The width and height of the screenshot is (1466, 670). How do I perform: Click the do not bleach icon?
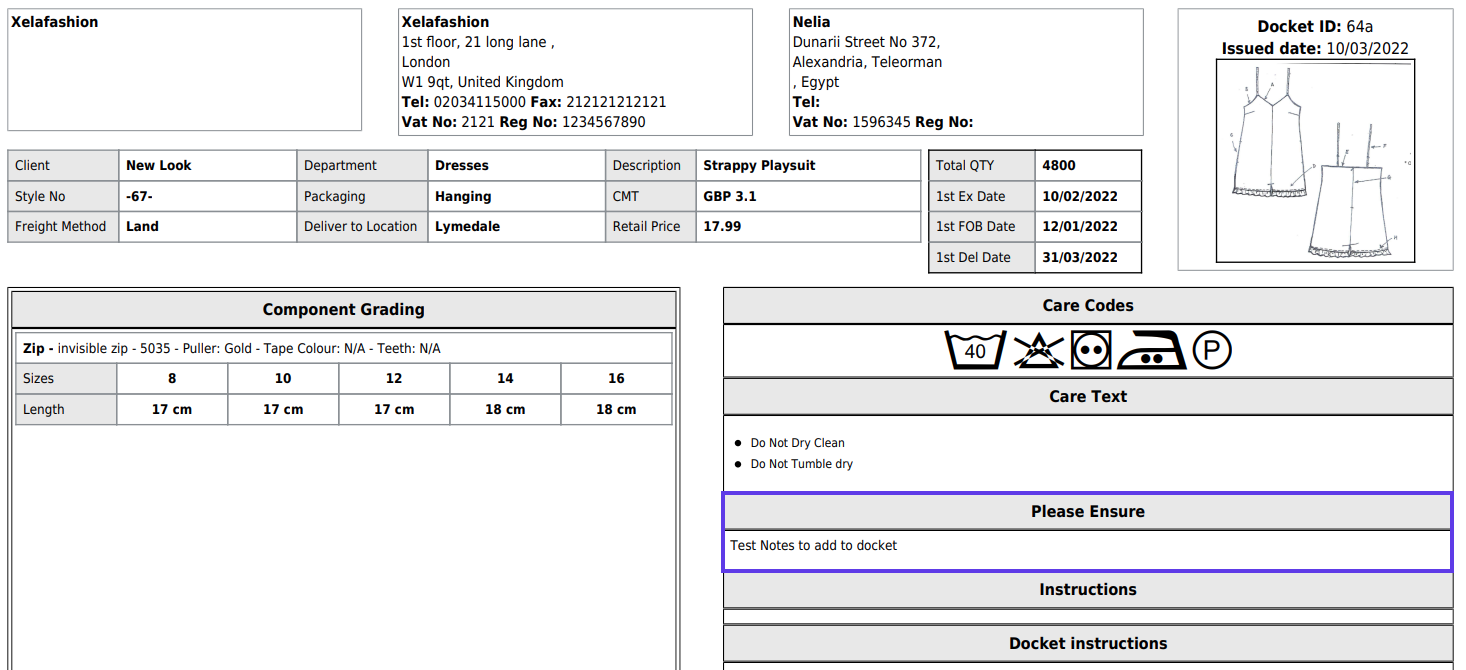[x=1038, y=351]
